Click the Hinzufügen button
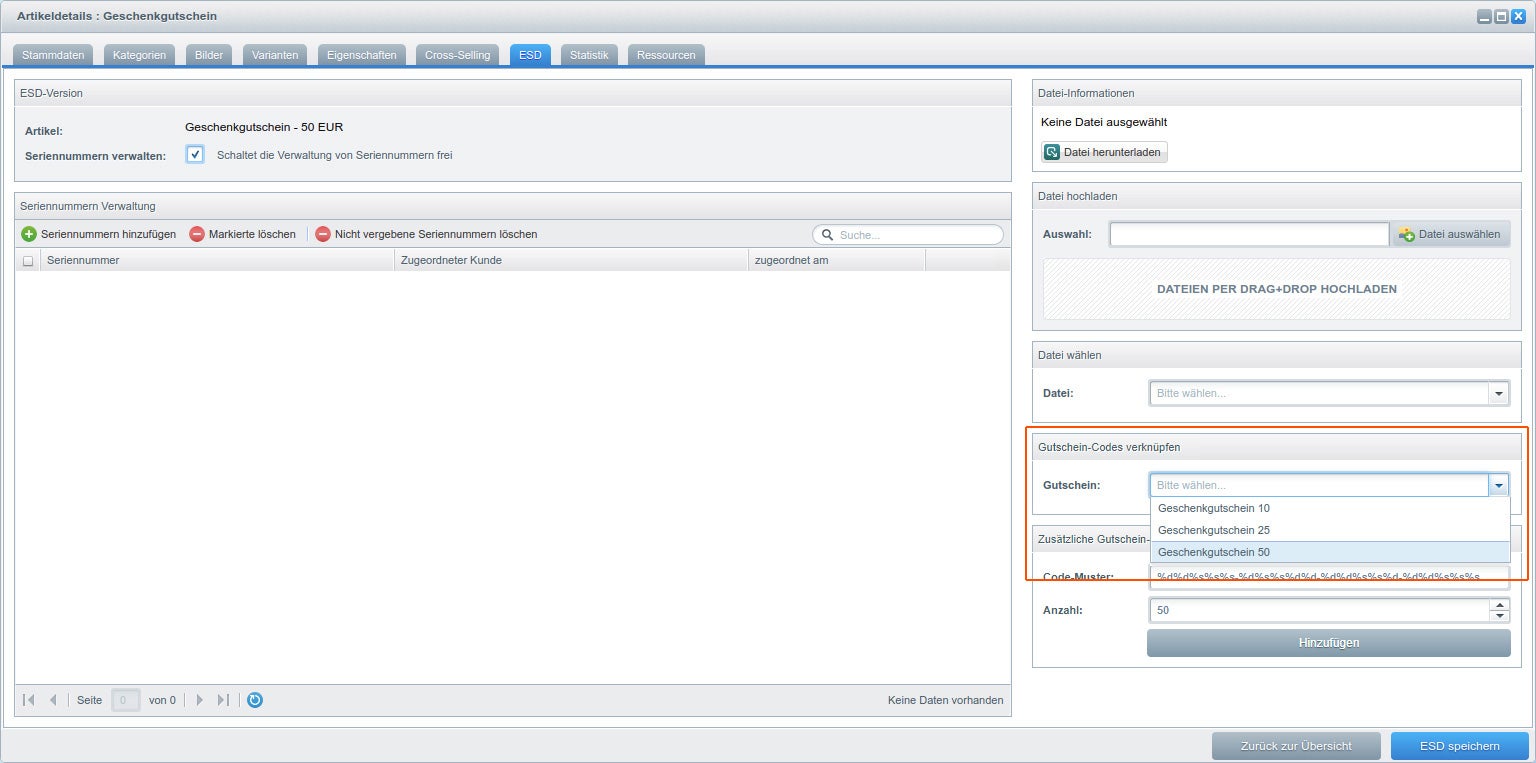This screenshot has height=763, width=1536. coord(1329,643)
